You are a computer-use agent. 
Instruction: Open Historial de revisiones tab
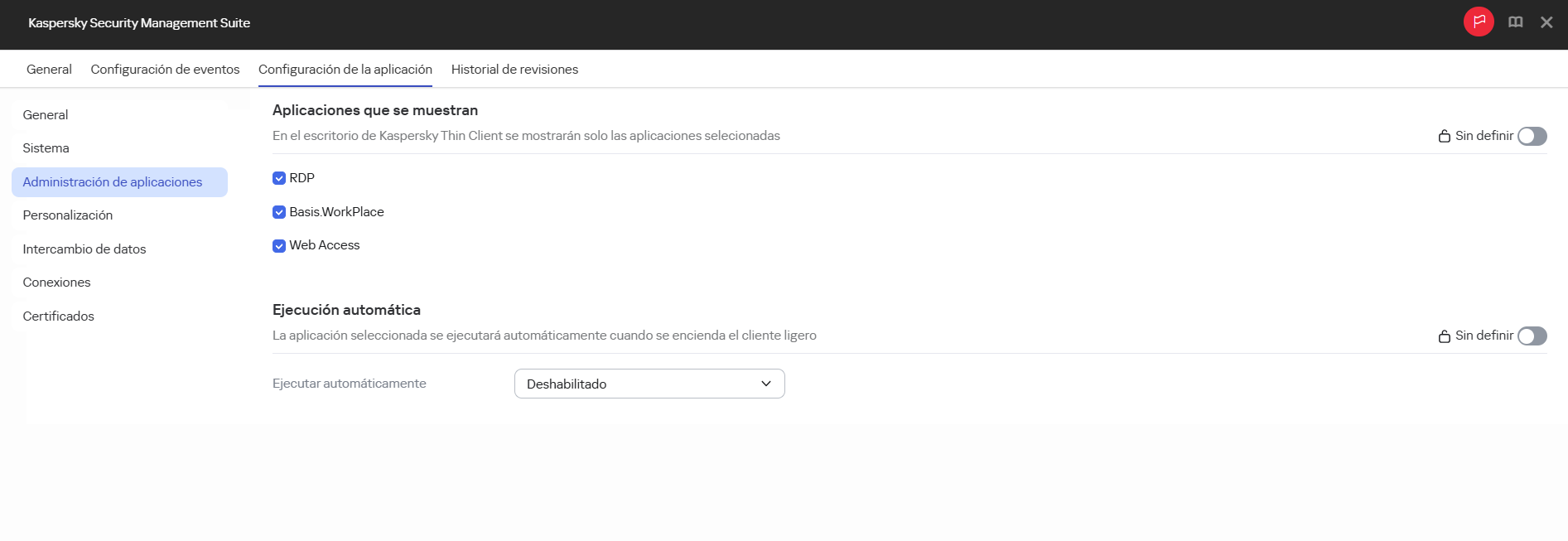point(514,70)
